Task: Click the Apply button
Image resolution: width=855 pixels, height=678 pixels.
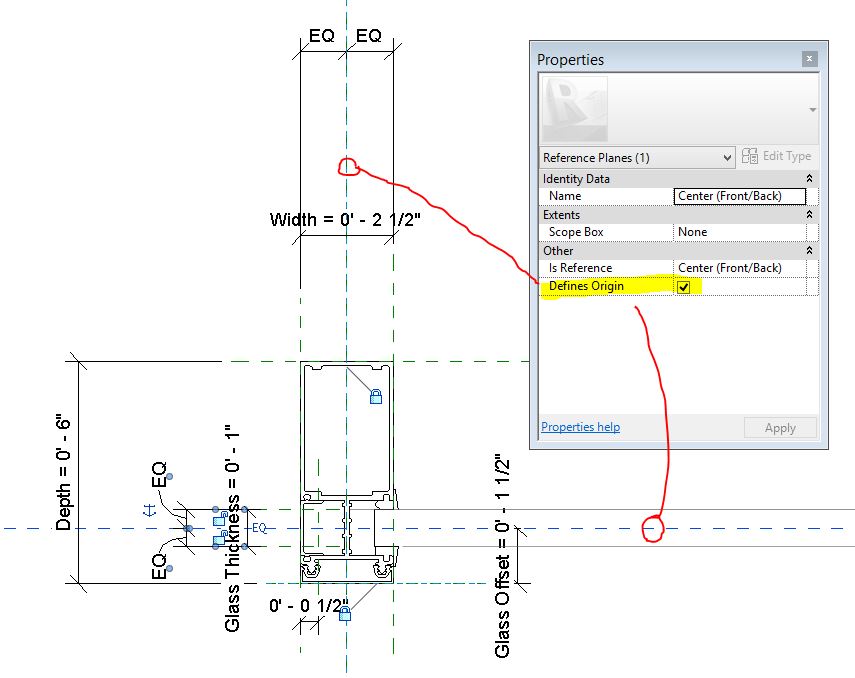Action: pyautogui.click(x=780, y=428)
